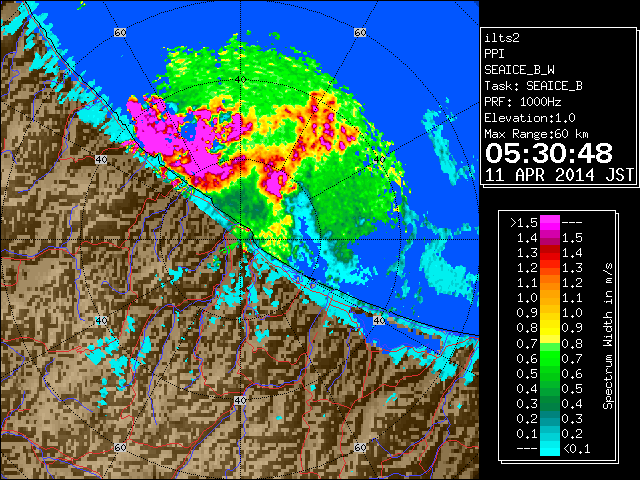Click the southern 40 km range ring label
640x480 pixels.
[x=240, y=400]
